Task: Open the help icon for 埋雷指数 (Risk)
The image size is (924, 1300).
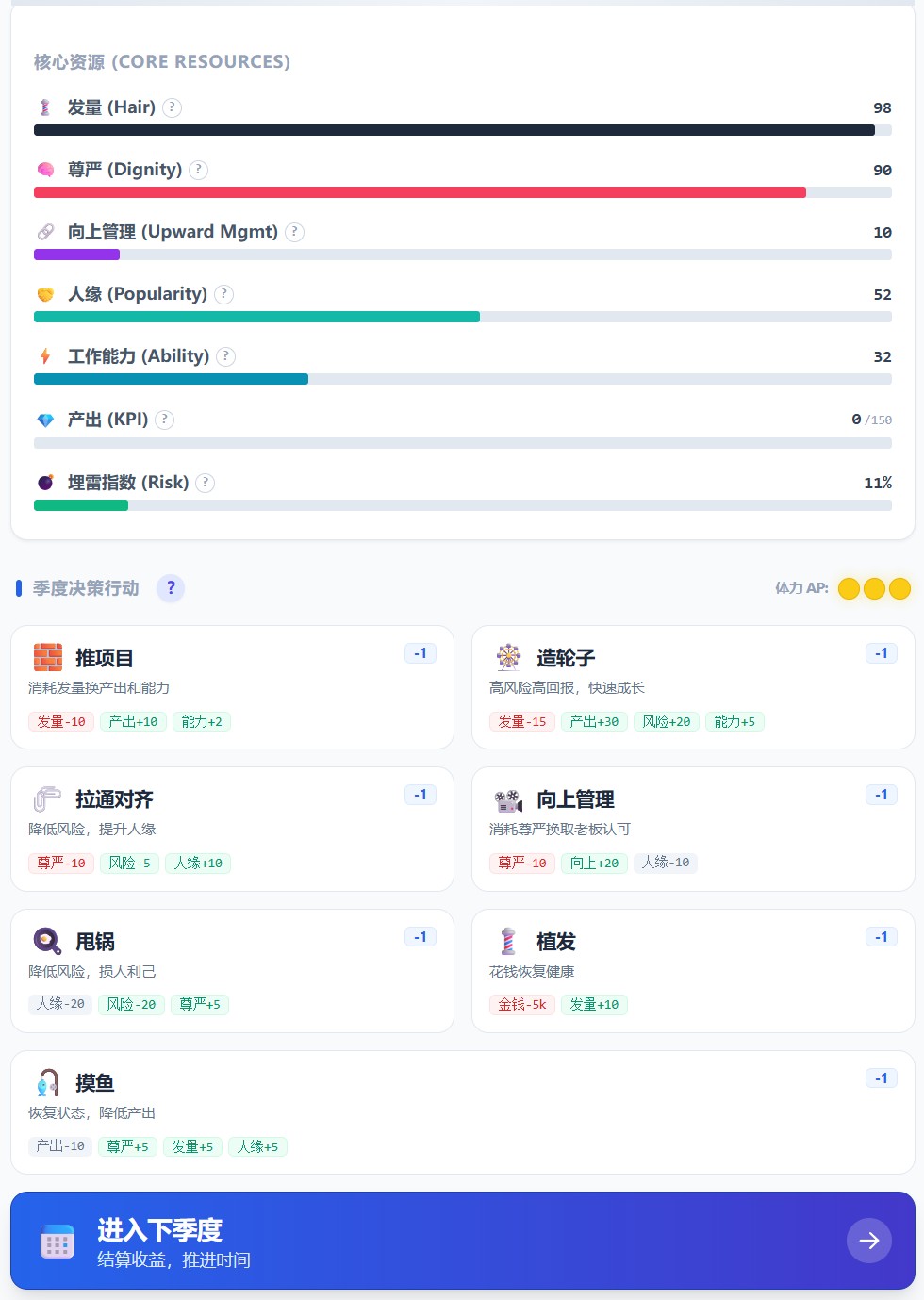Action: (x=205, y=483)
